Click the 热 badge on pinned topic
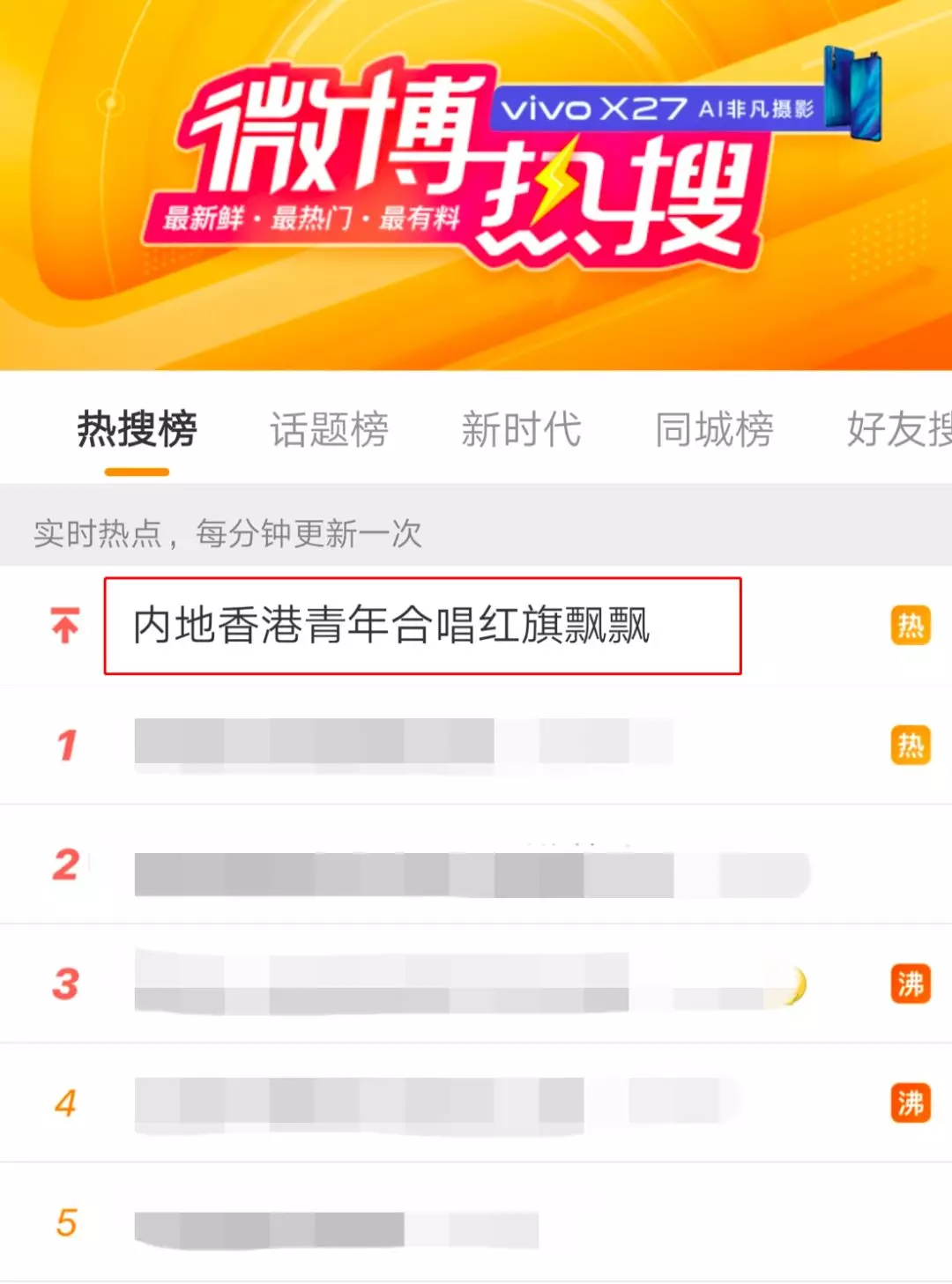 (x=911, y=626)
